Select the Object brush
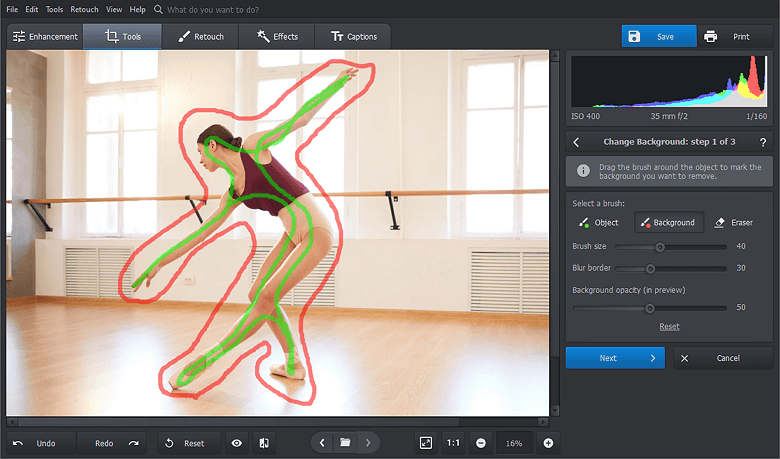 click(598, 222)
